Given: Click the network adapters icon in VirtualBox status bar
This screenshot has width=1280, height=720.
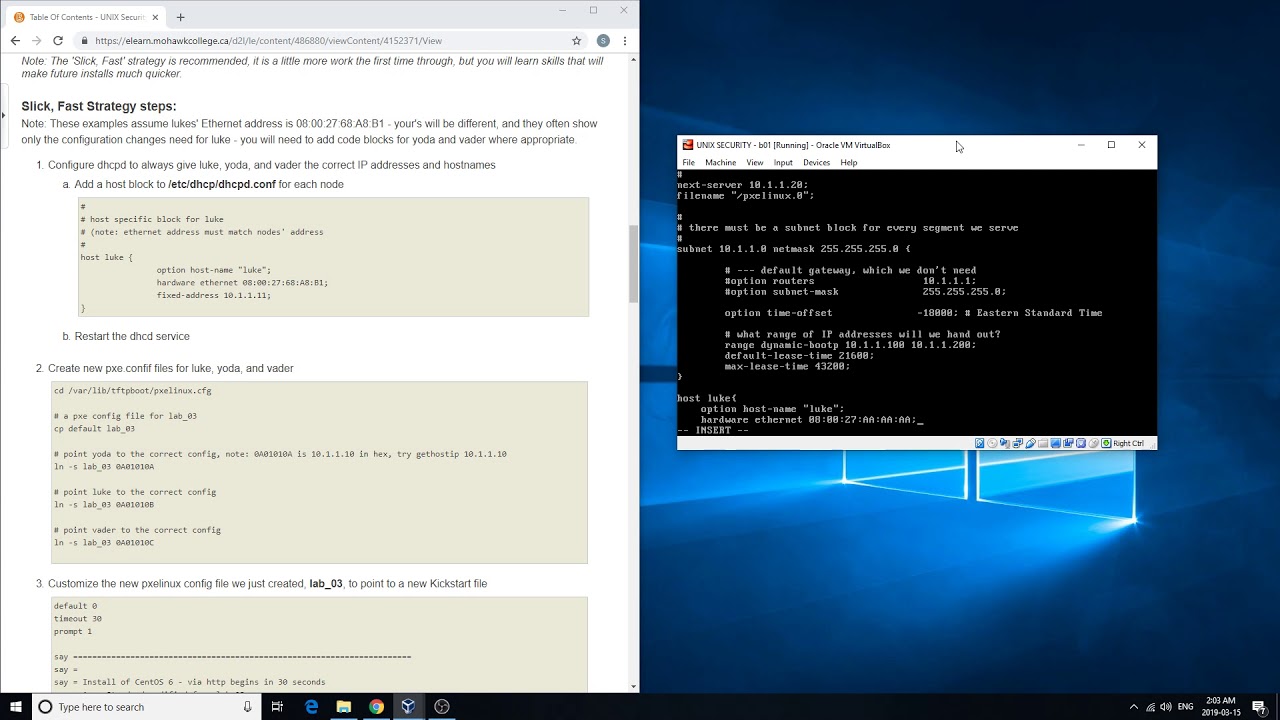Looking at the screenshot, I should pos(1018,443).
